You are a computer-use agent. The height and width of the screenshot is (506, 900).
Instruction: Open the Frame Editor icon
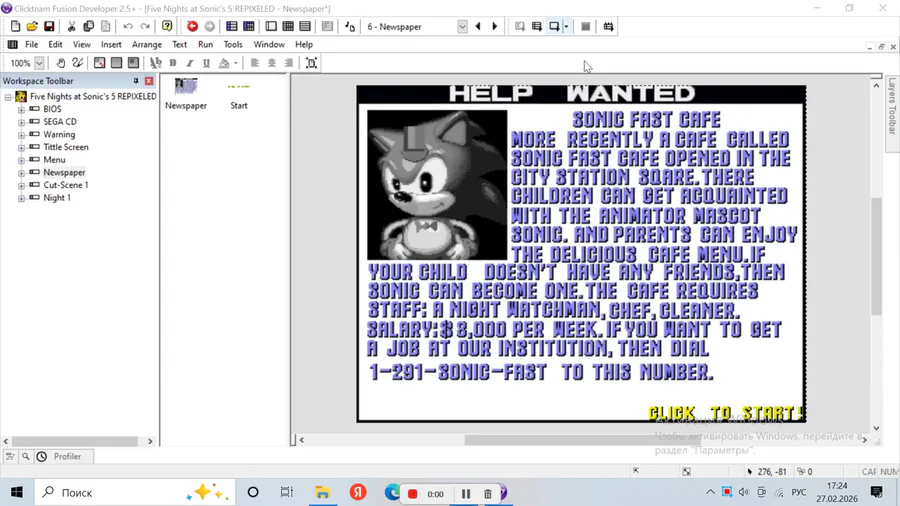point(271,26)
